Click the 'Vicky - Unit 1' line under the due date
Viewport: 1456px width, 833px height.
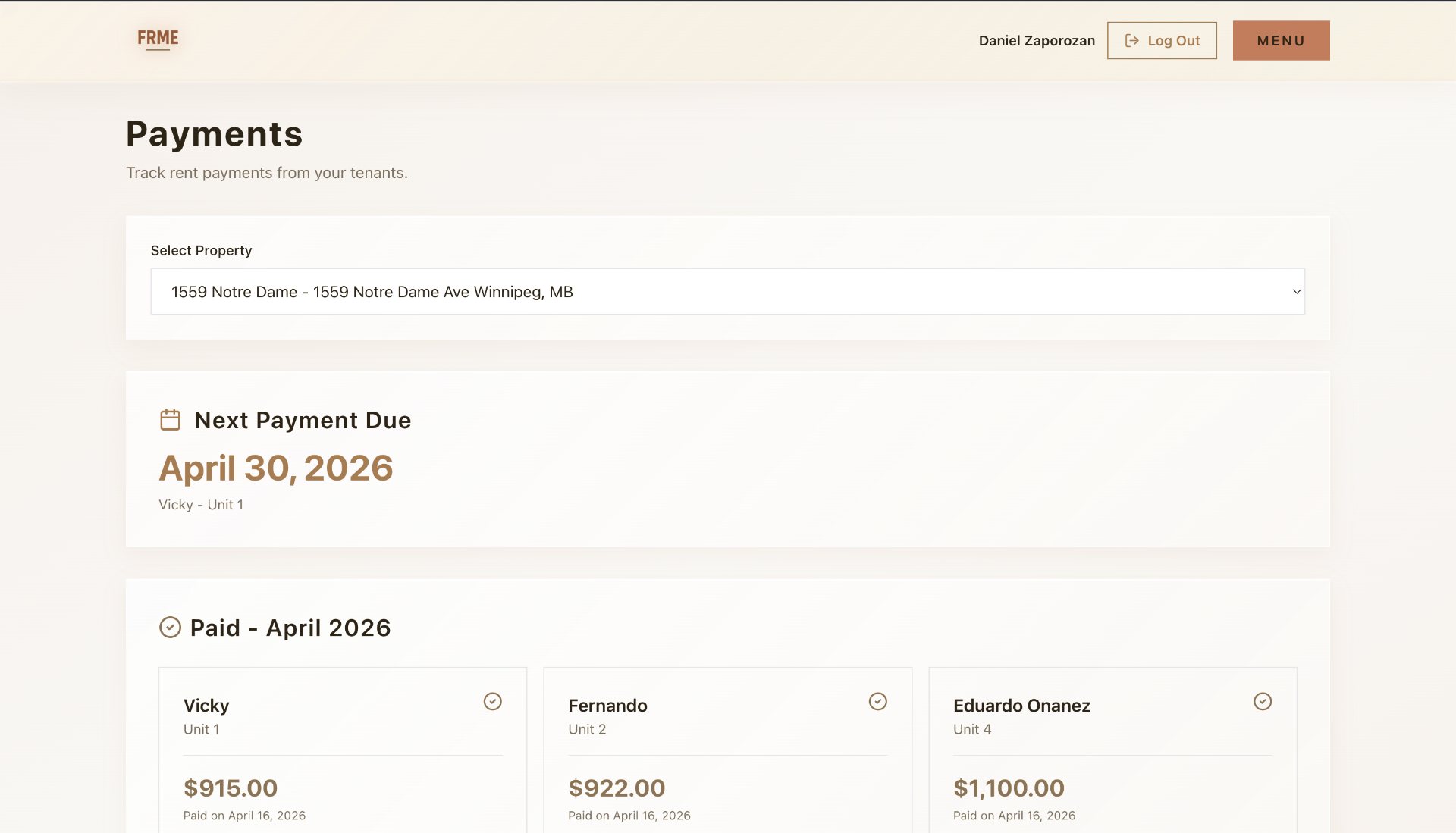tap(201, 505)
